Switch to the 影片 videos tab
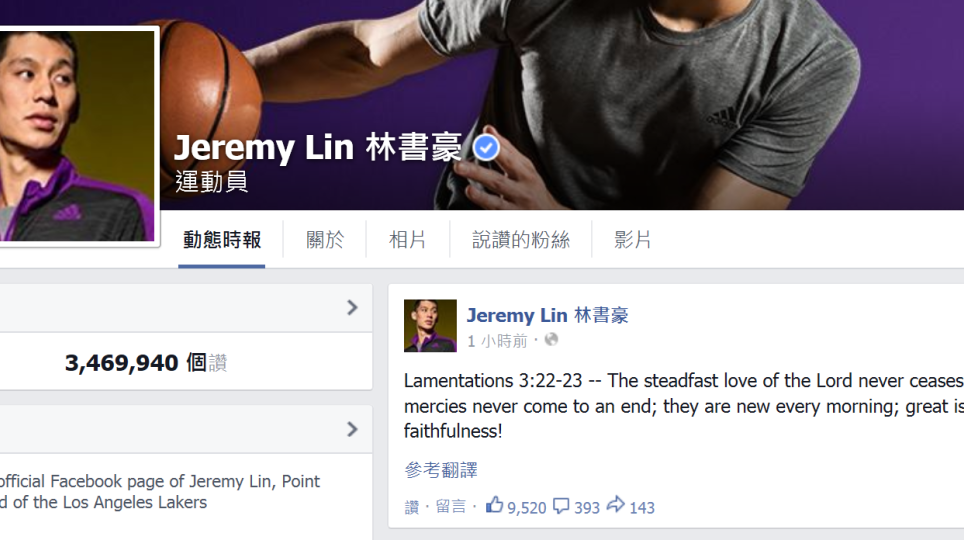The height and width of the screenshot is (540, 964). (x=632, y=240)
